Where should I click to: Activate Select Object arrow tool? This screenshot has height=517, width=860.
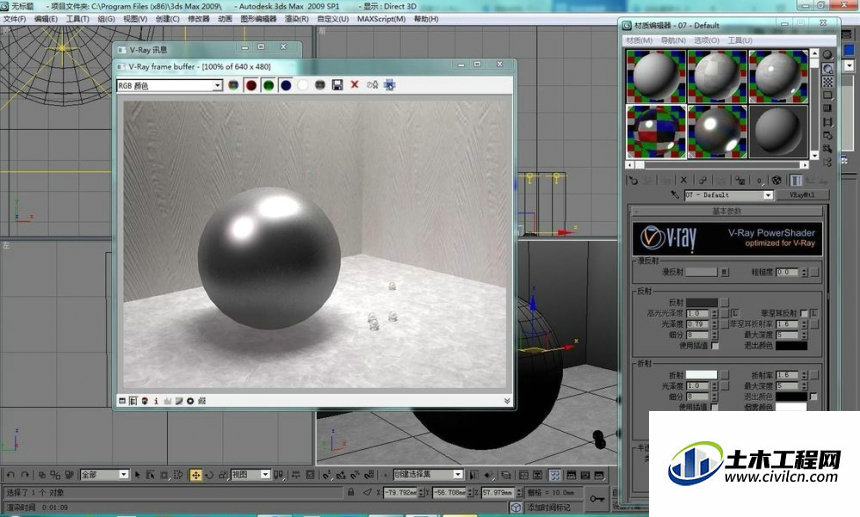click(x=138, y=475)
